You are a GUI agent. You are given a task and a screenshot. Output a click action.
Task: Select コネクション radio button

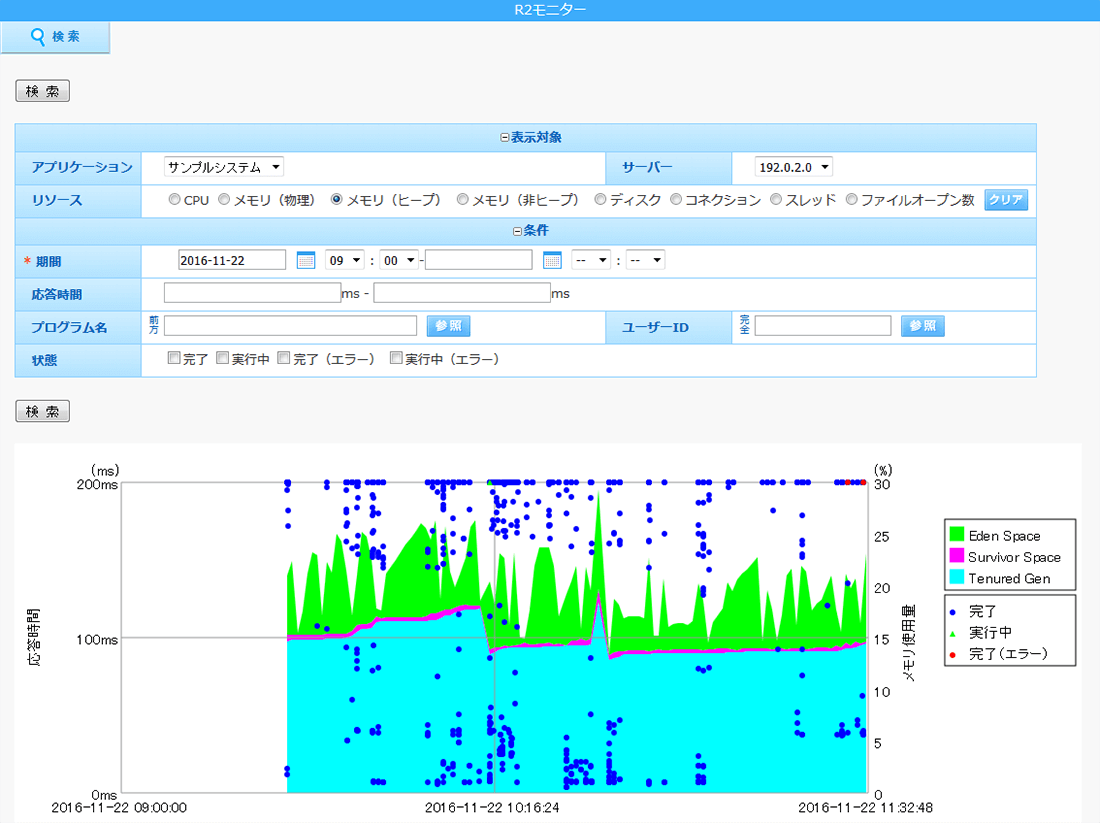point(676,199)
